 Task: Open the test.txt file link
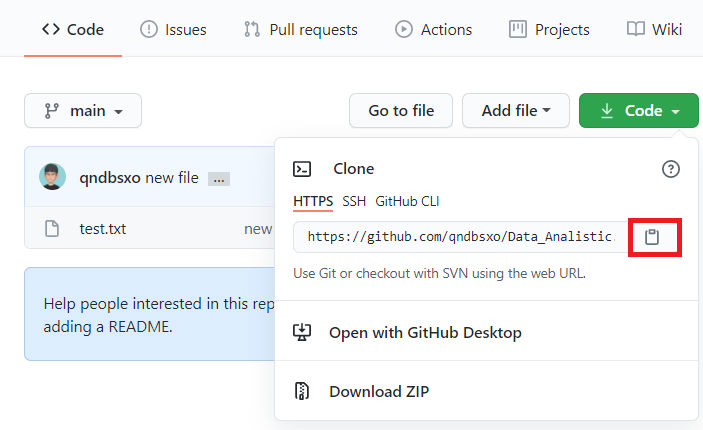(103, 229)
